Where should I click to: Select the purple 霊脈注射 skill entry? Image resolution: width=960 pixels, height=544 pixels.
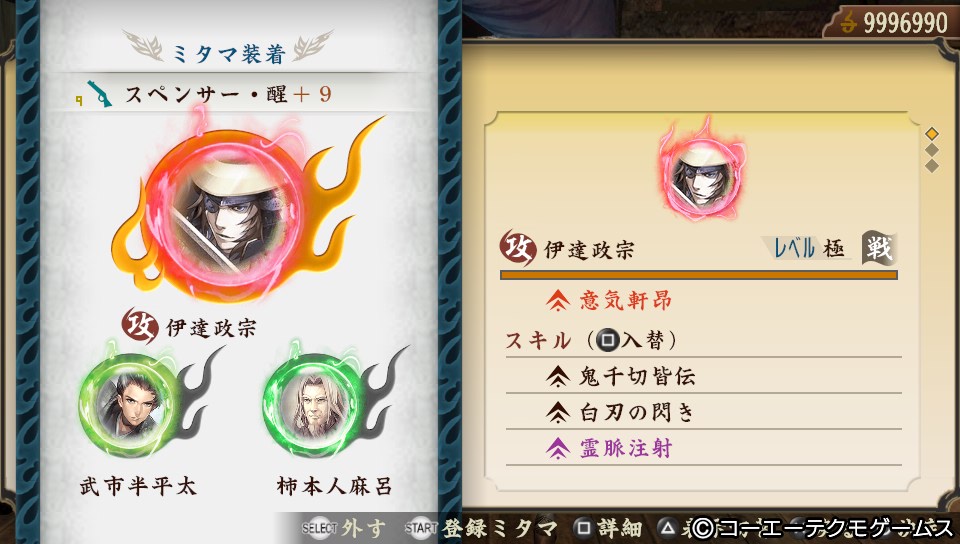coord(704,448)
